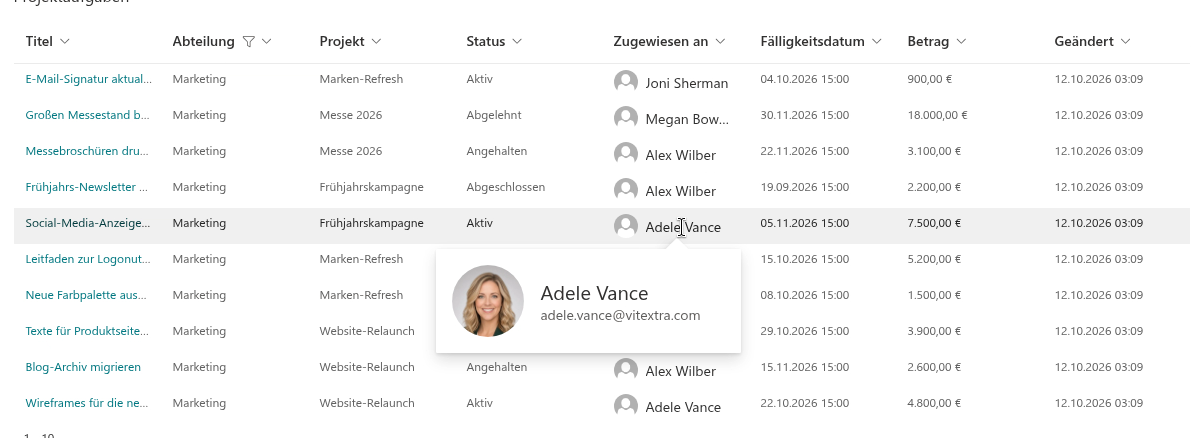Click Website-Relaunch in Blog-Archiv migrieren row
This screenshot has width=1200, height=438.
pyautogui.click(x=367, y=367)
